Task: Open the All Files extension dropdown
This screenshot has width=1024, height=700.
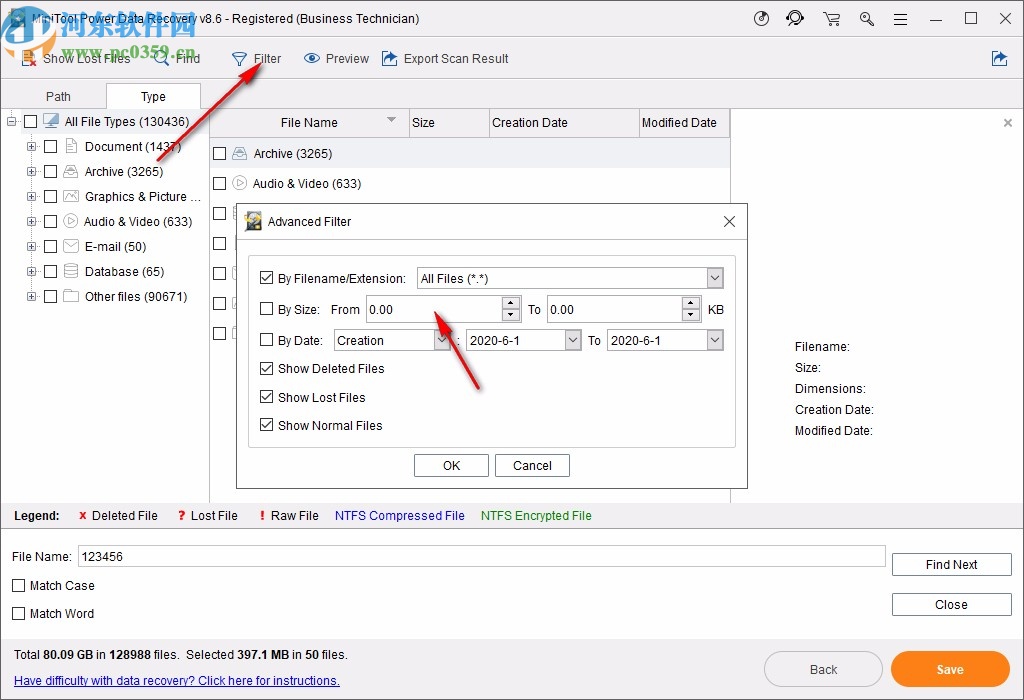Action: coord(714,278)
